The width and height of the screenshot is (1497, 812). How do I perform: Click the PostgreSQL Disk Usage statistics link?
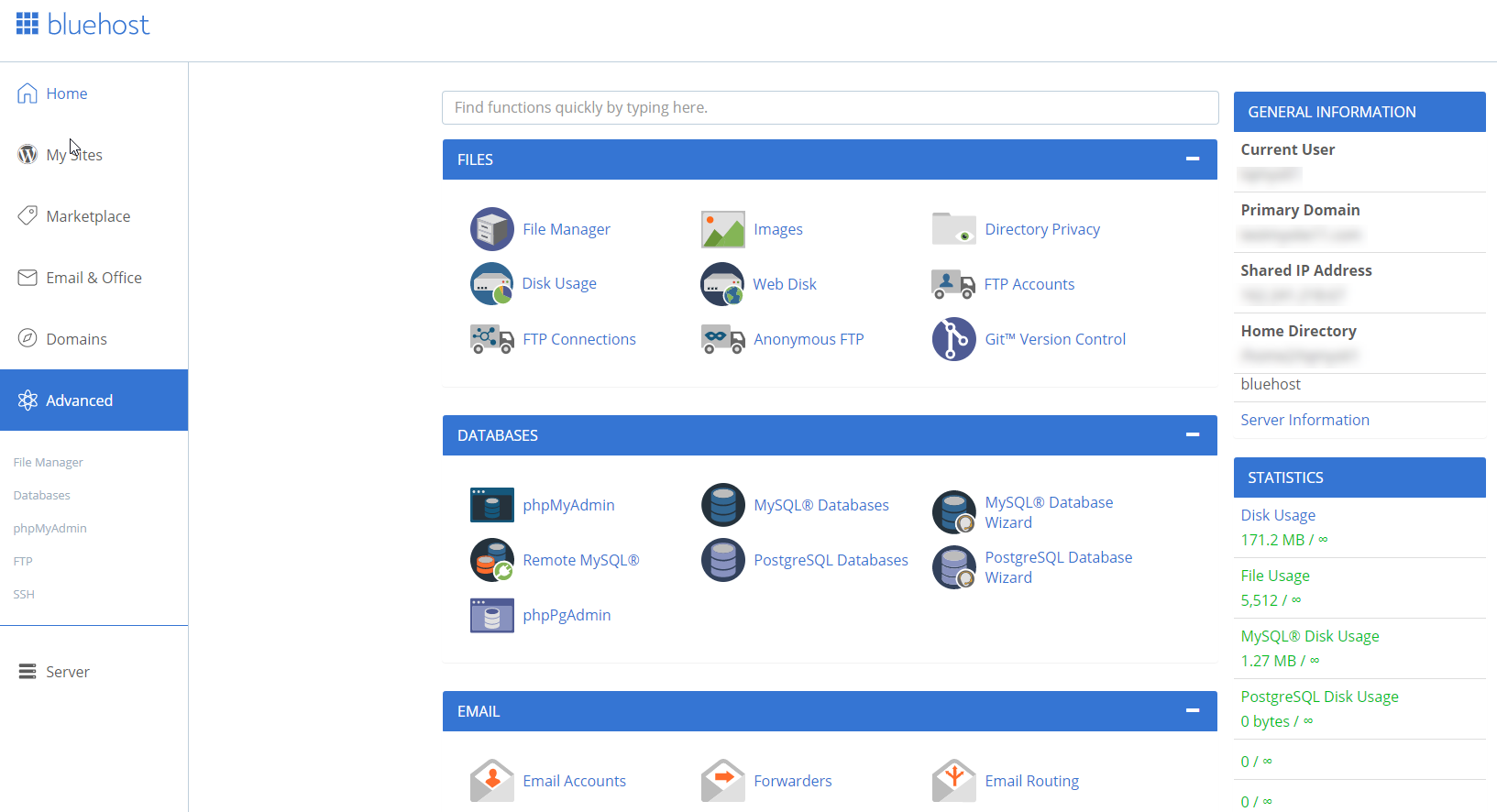point(1319,697)
